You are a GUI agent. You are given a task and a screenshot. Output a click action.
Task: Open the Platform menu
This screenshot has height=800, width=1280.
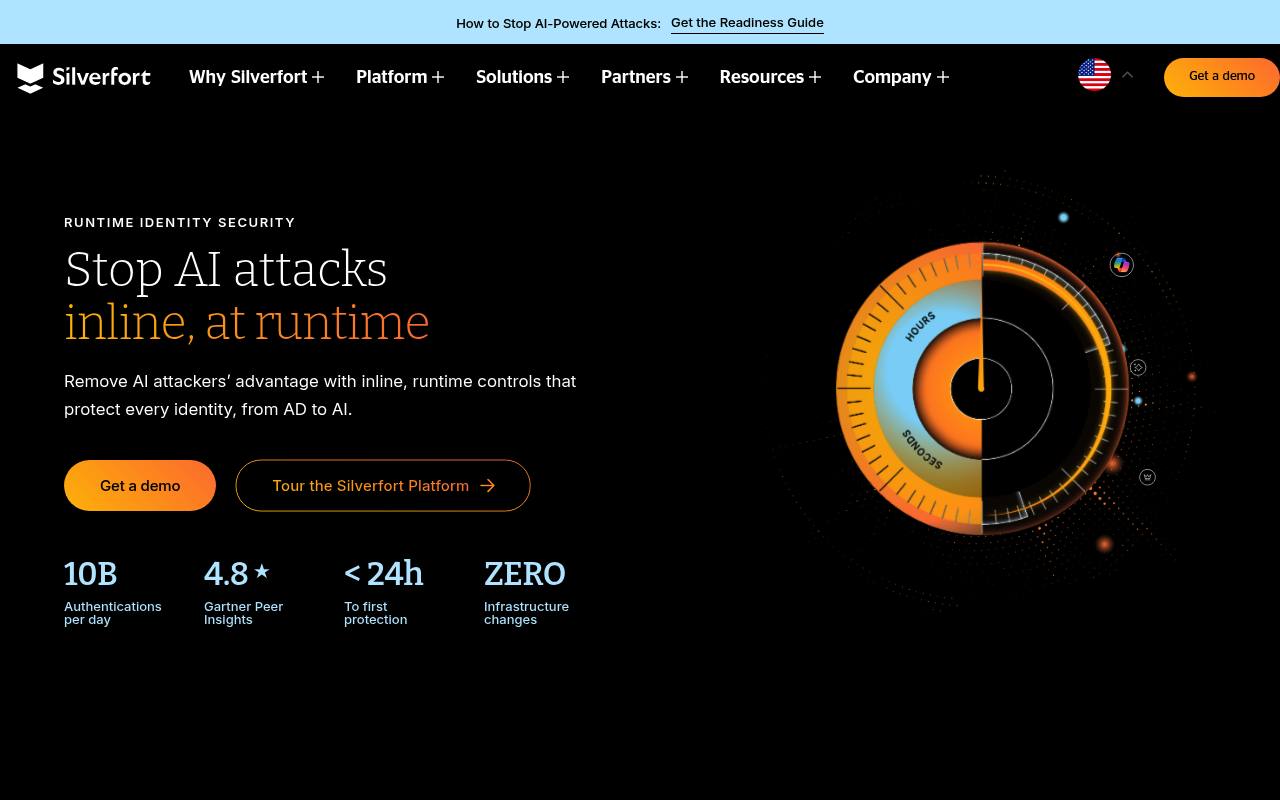[x=392, y=77]
